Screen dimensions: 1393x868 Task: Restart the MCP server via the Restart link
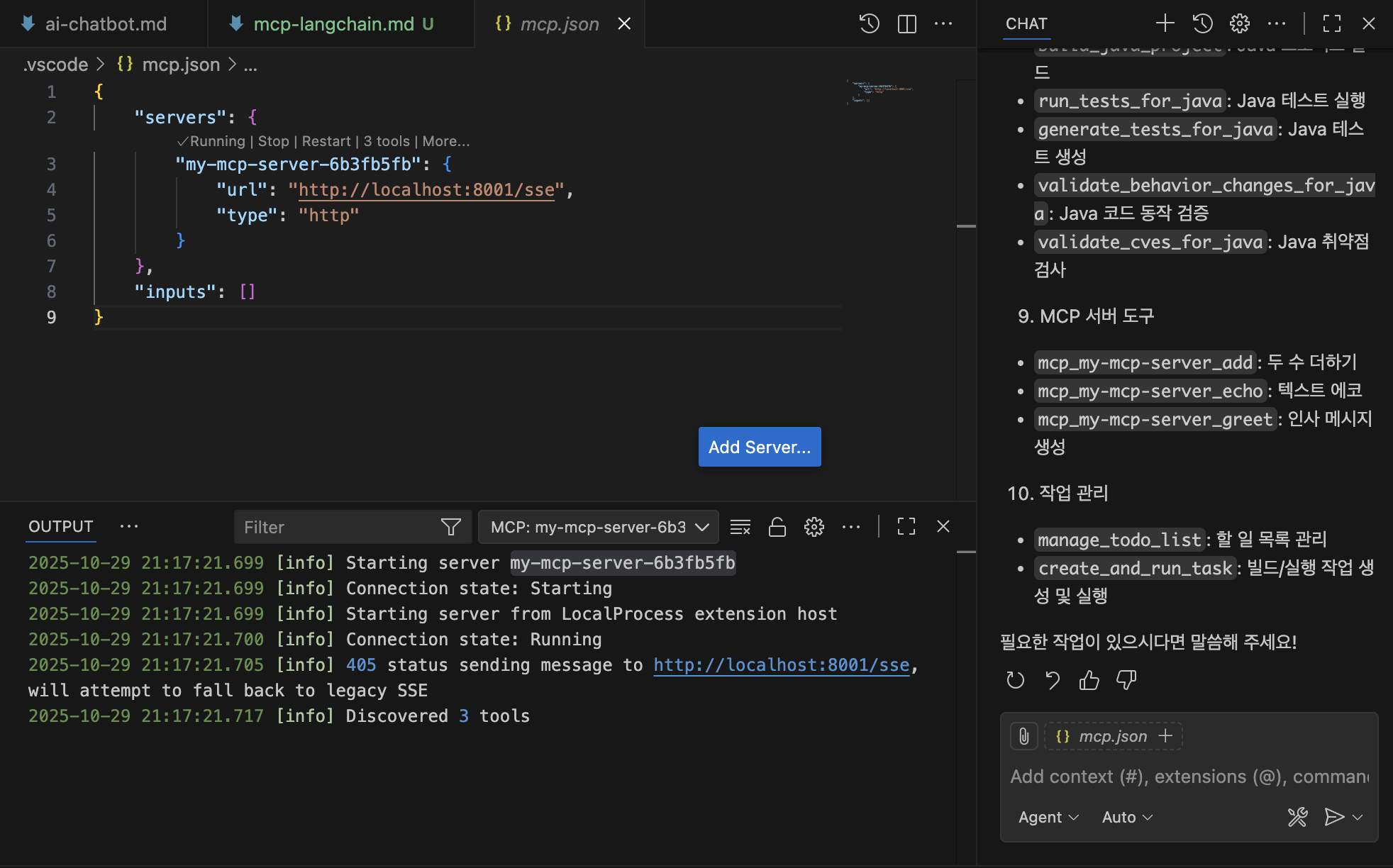point(326,141)
